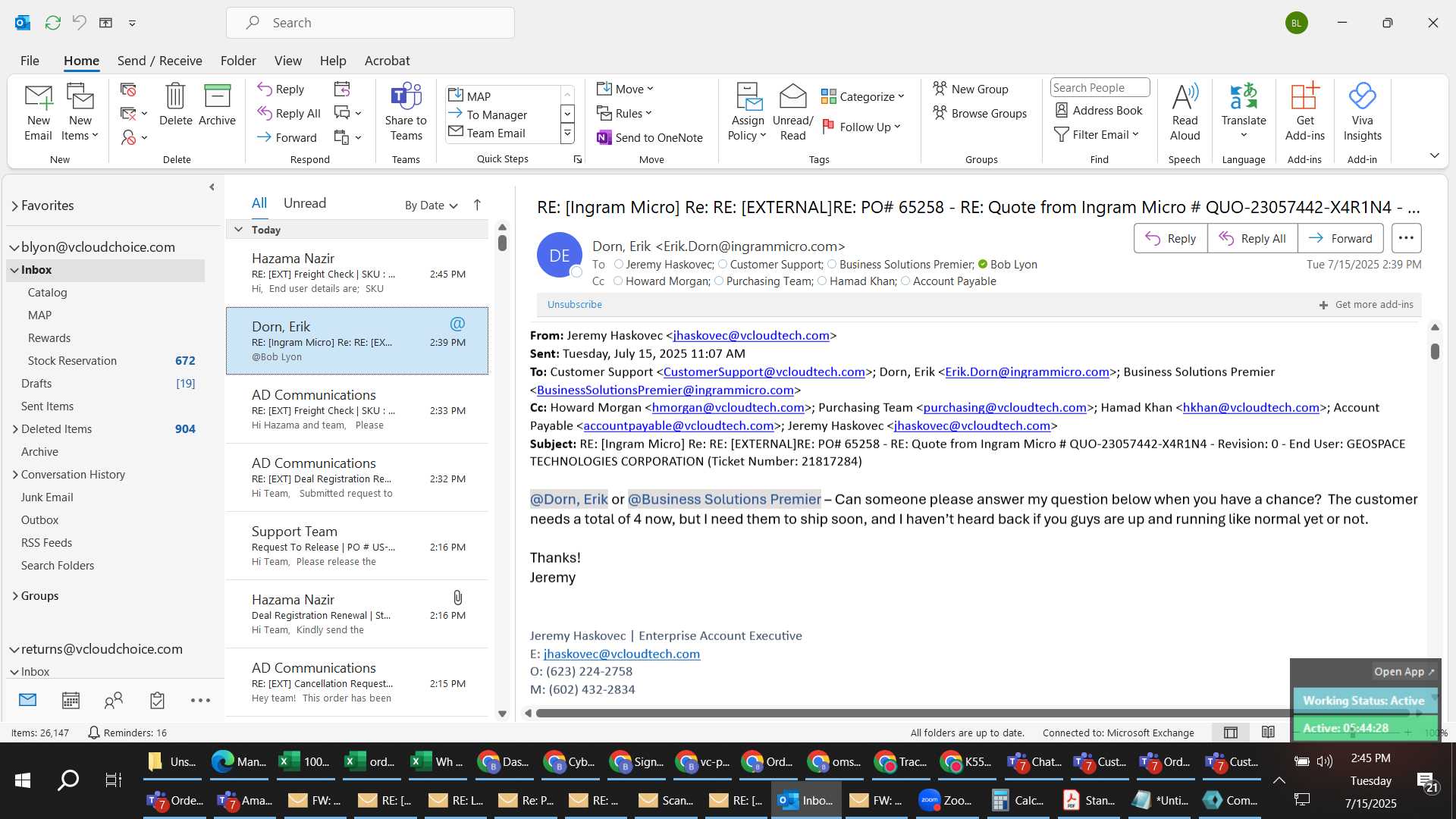Expand the Groups section
Viewport: 1456px width, 819px height.
coord(15,596)
